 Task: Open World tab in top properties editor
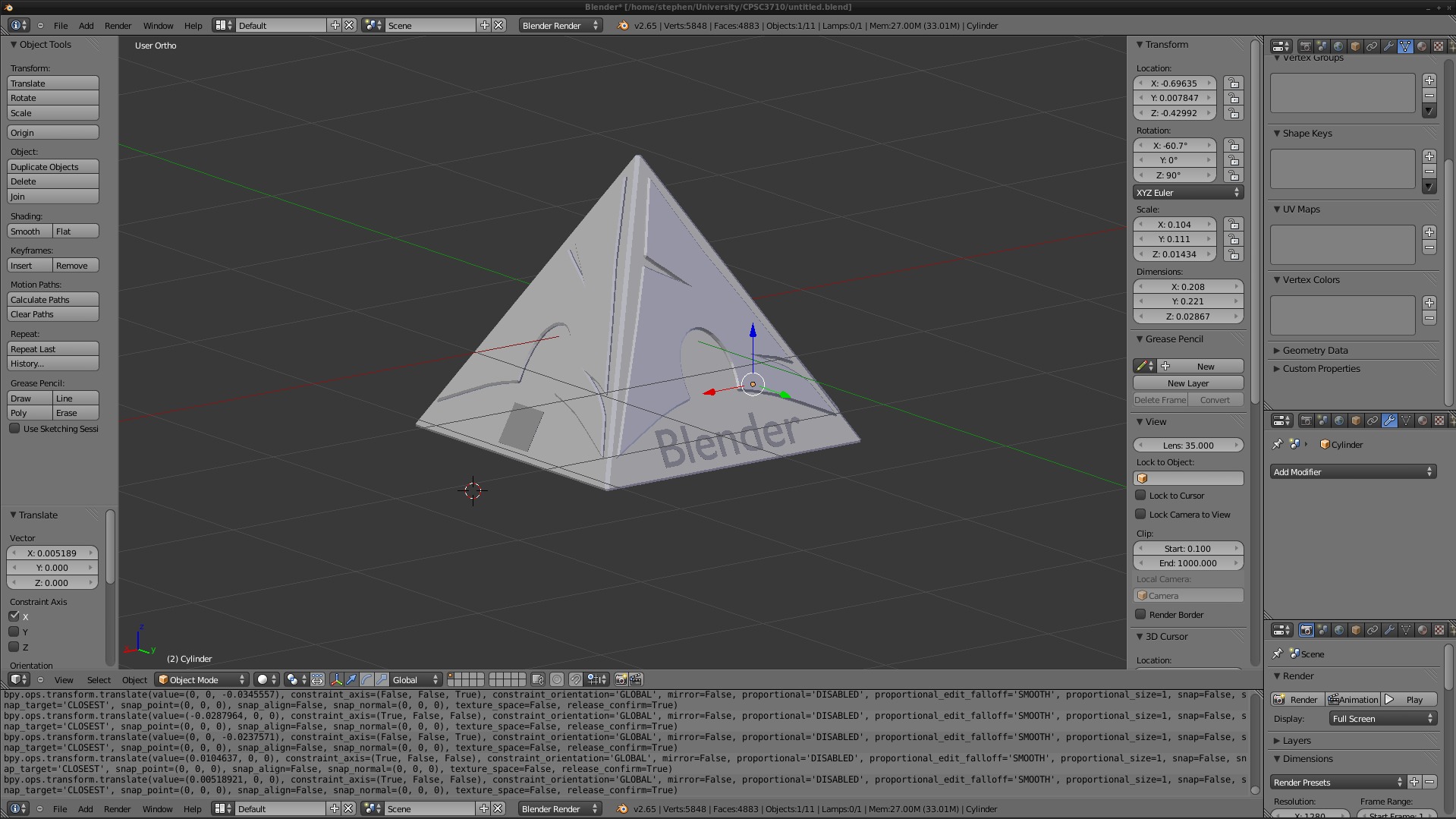point(1338,46)
